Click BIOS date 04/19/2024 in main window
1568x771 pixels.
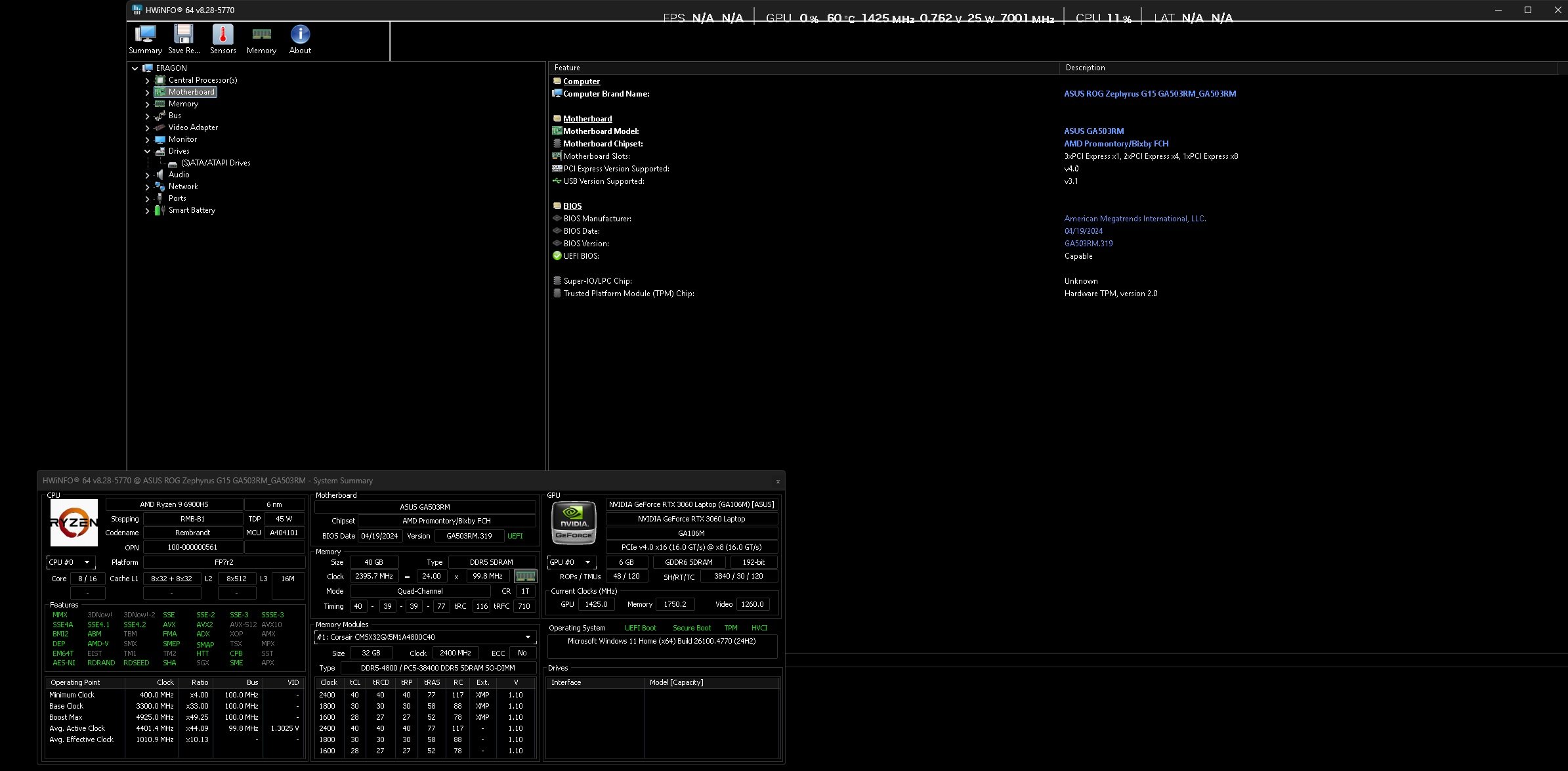point(1083,231)
